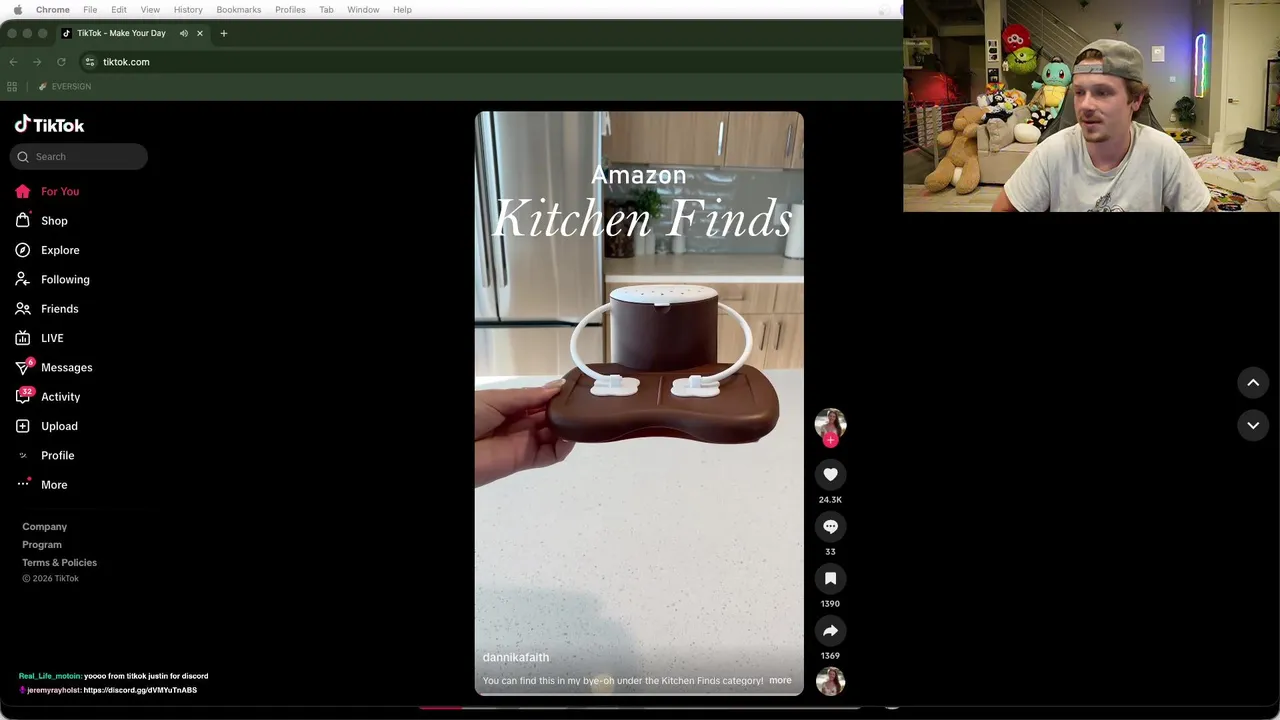Screen dimensions: 1280x720
Task: Open the Tab menu
Action: coord(326,9)
